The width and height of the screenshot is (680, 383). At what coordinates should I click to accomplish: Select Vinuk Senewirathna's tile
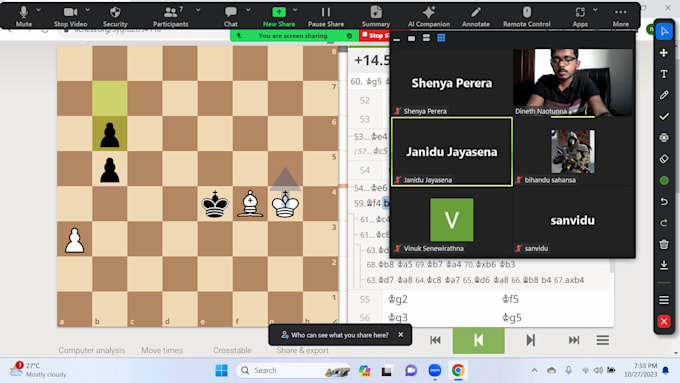pos(451,220)
